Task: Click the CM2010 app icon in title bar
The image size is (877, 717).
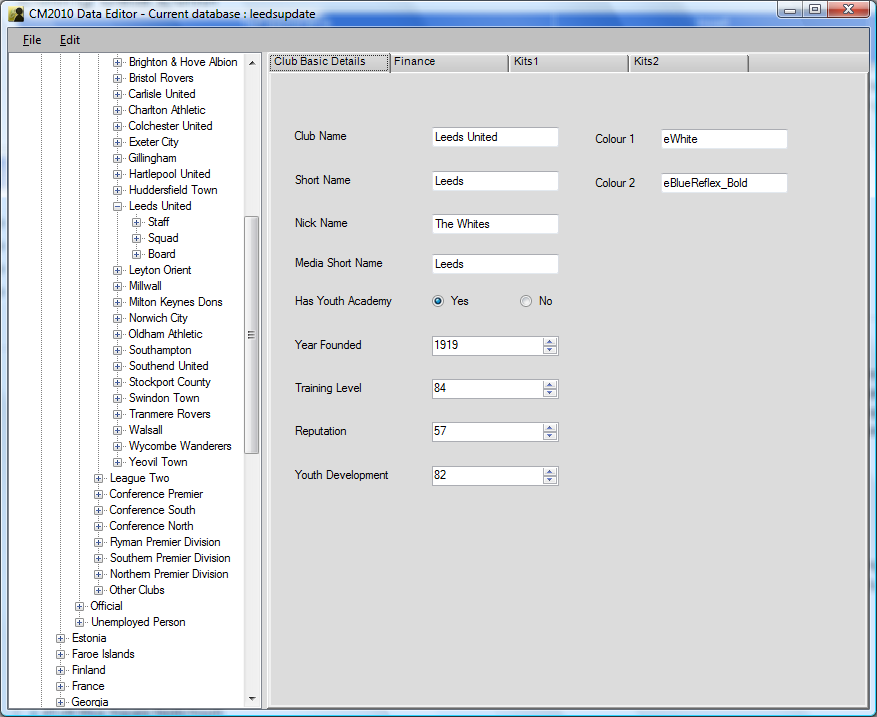Action: [x=17, y=13]
